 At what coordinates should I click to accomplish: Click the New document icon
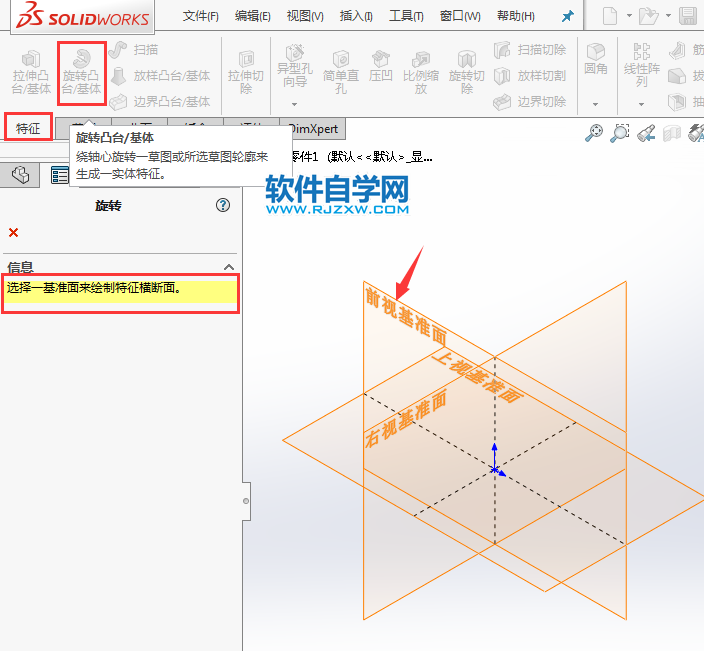pyautogui.click(x=609, y=16)
